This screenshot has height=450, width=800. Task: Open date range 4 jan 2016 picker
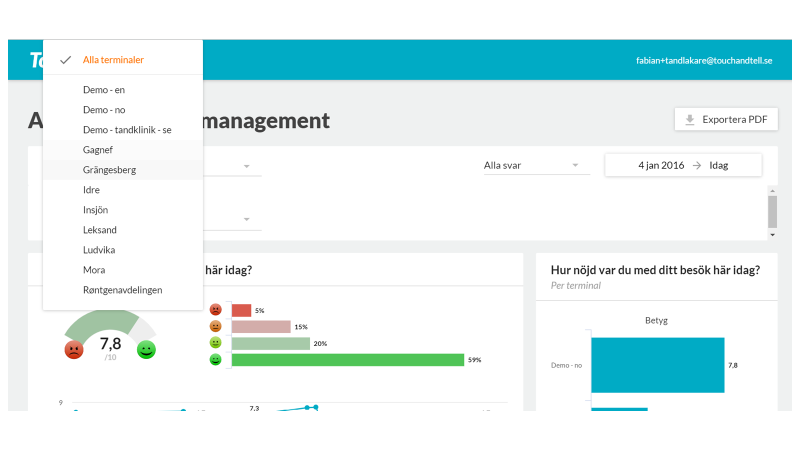click(x=683, y=165)
